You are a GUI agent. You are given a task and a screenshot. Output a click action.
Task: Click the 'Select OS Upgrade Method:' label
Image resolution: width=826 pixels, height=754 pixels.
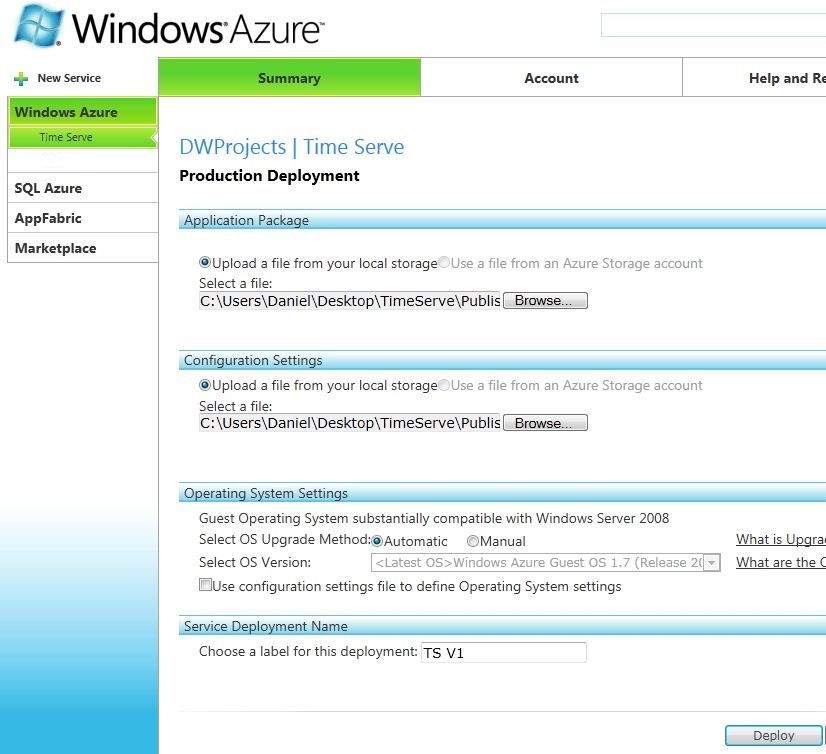[x=285, y=540]
